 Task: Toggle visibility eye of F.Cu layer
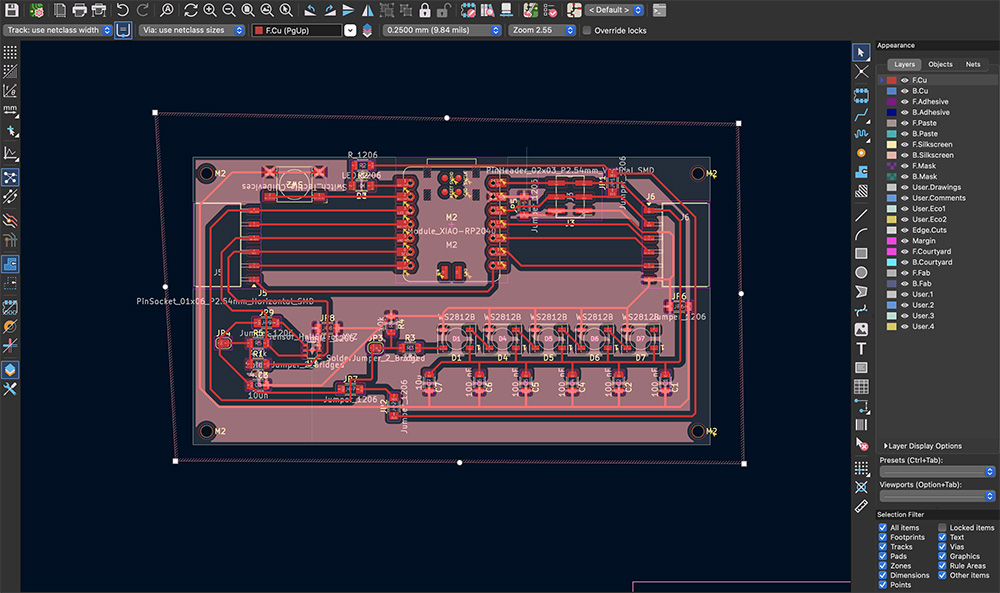click(904, 80)
